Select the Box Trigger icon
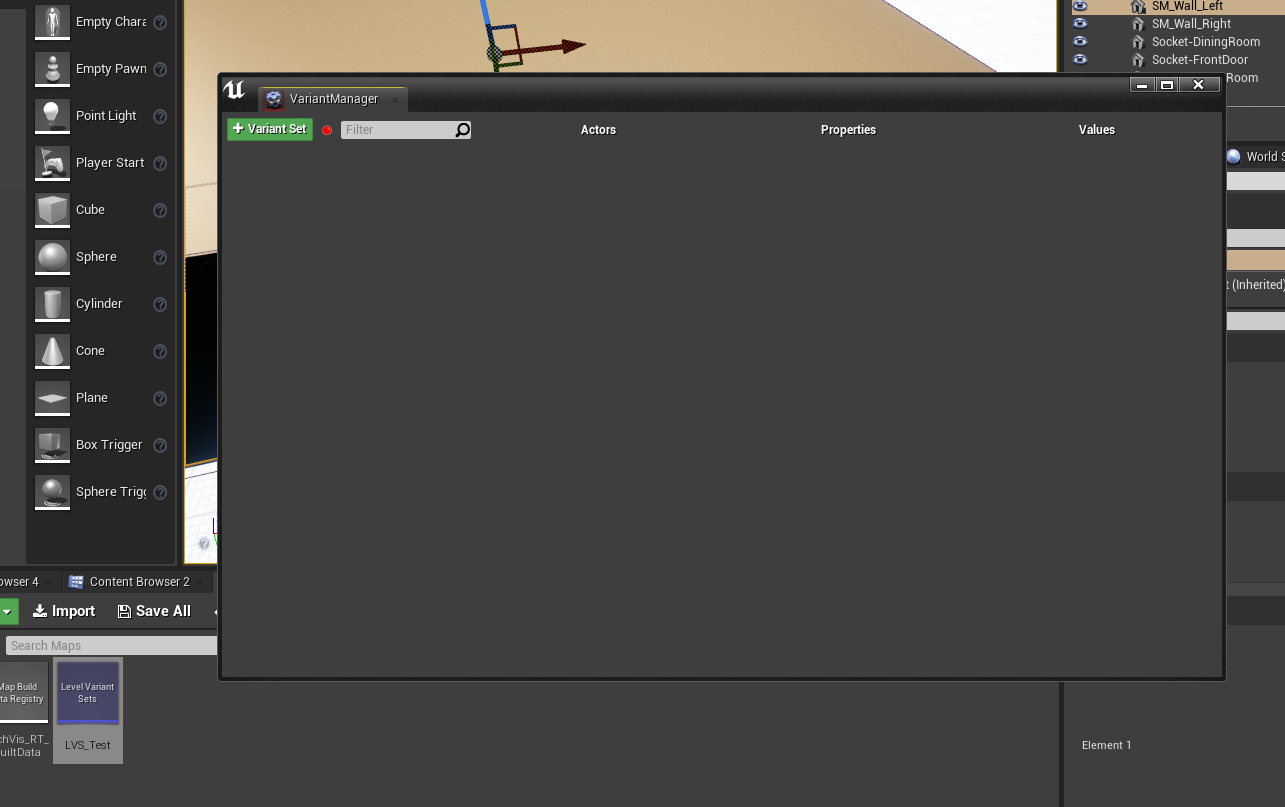Image resolution: width=1285 pixels, height=807 pixels. pyautogui.click(x=52, y=444)
